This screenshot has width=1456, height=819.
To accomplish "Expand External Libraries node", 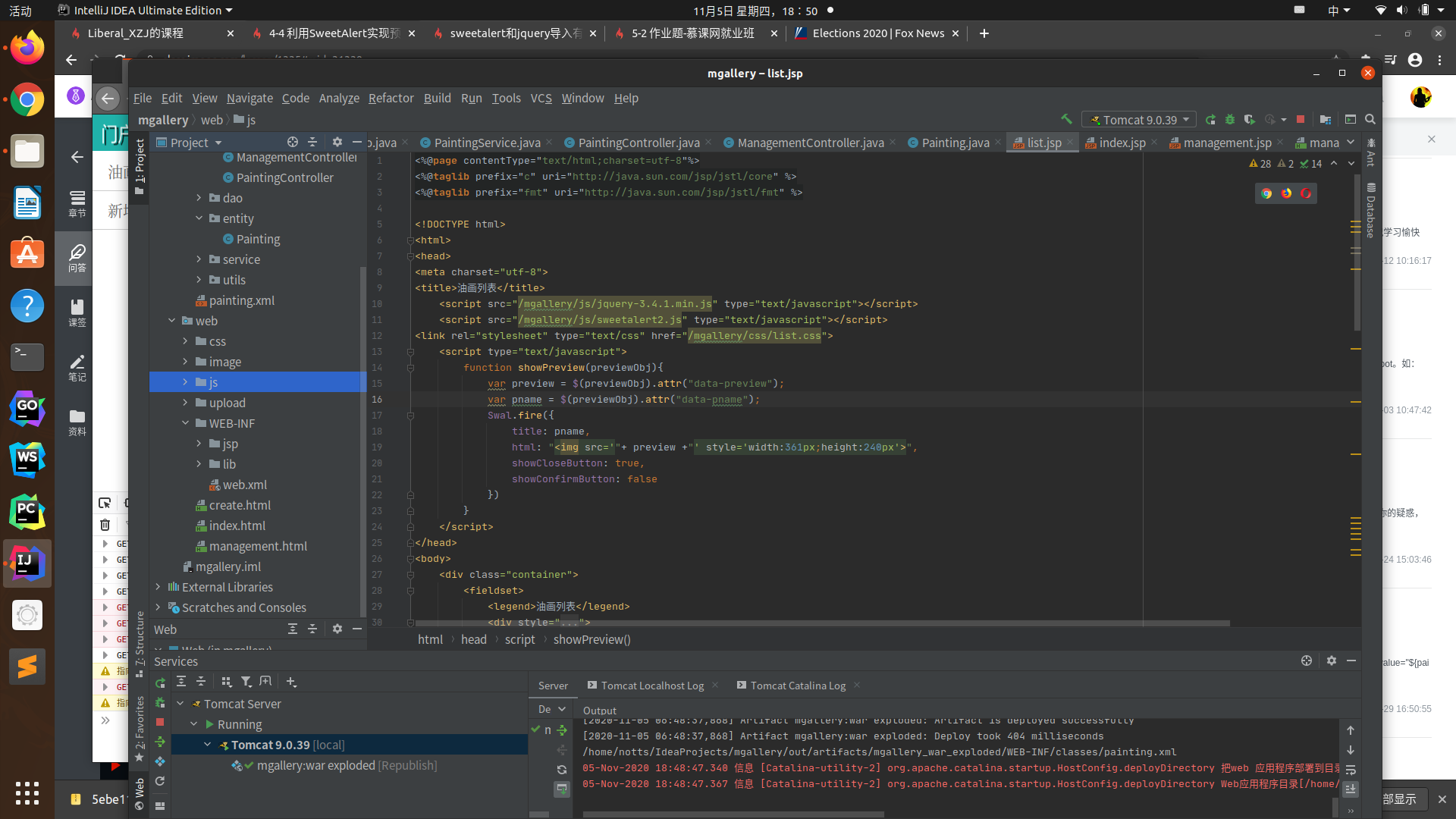I will 158,587.
